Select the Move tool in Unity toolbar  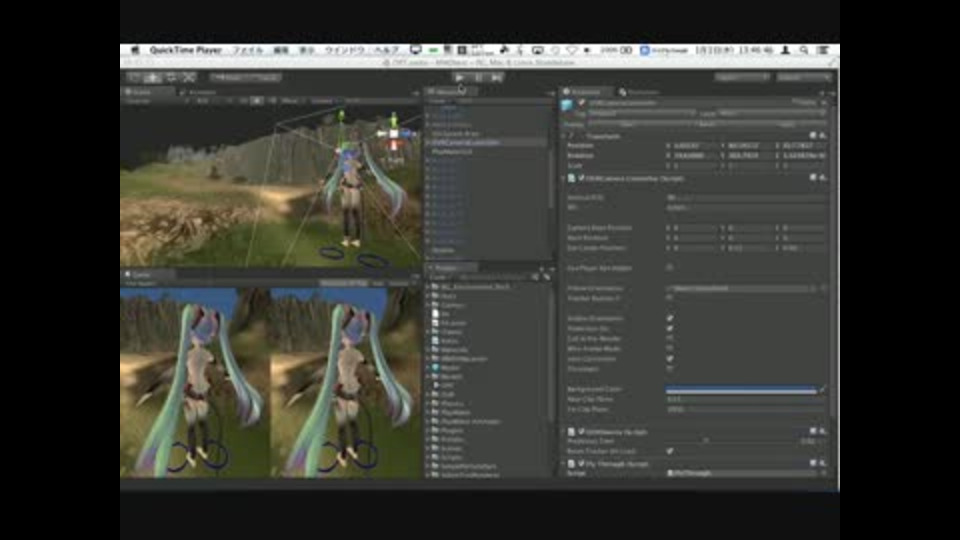(x=153, y=77)
